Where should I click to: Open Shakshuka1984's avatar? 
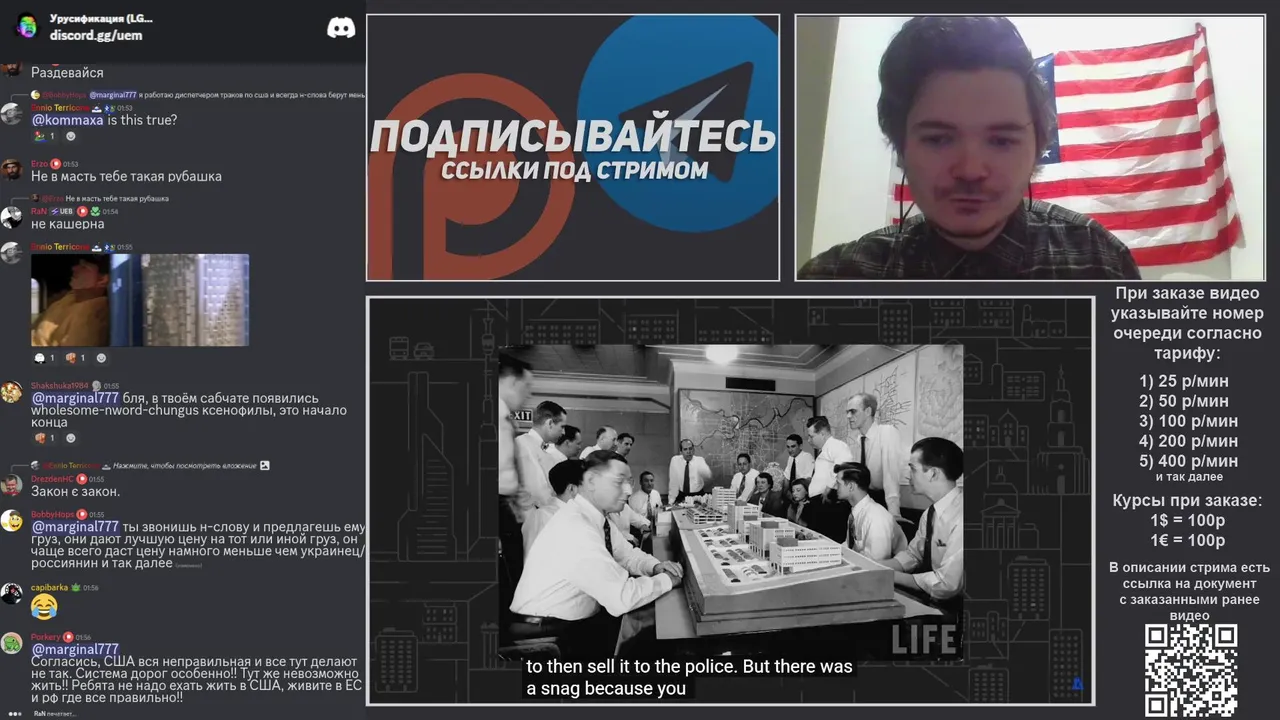[x=11, y=391]
